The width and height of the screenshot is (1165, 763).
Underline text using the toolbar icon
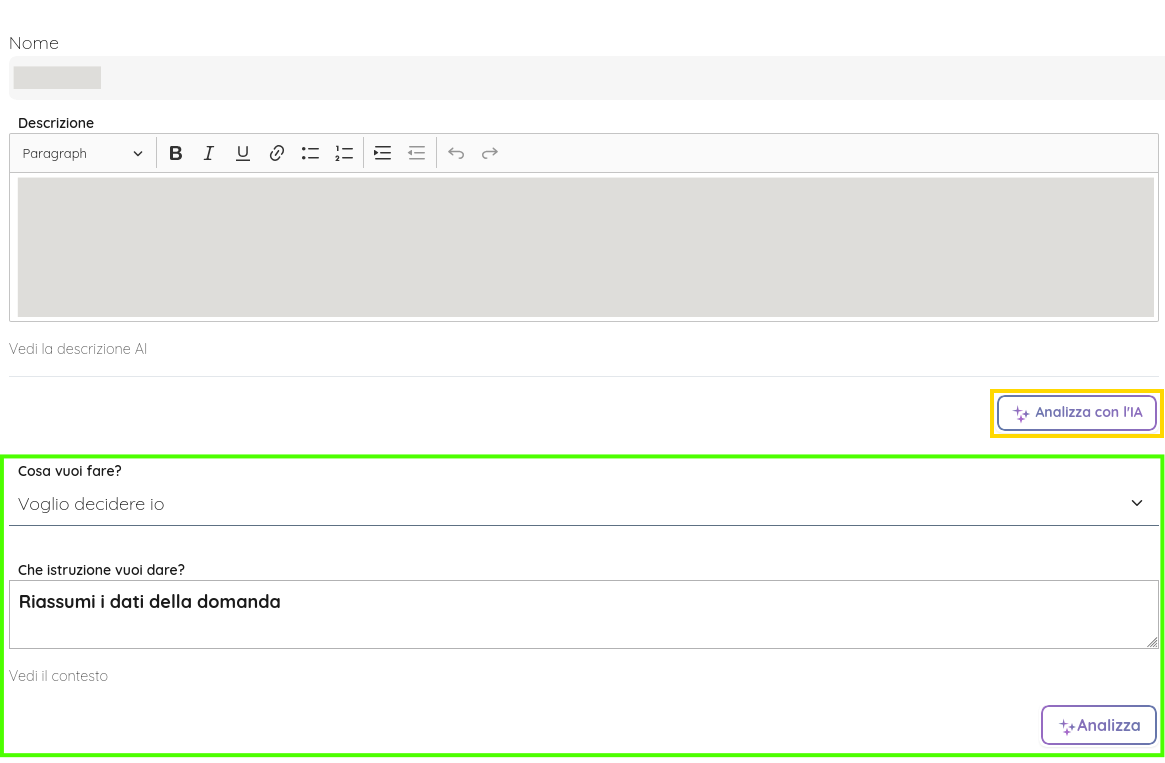coord(242,153)
